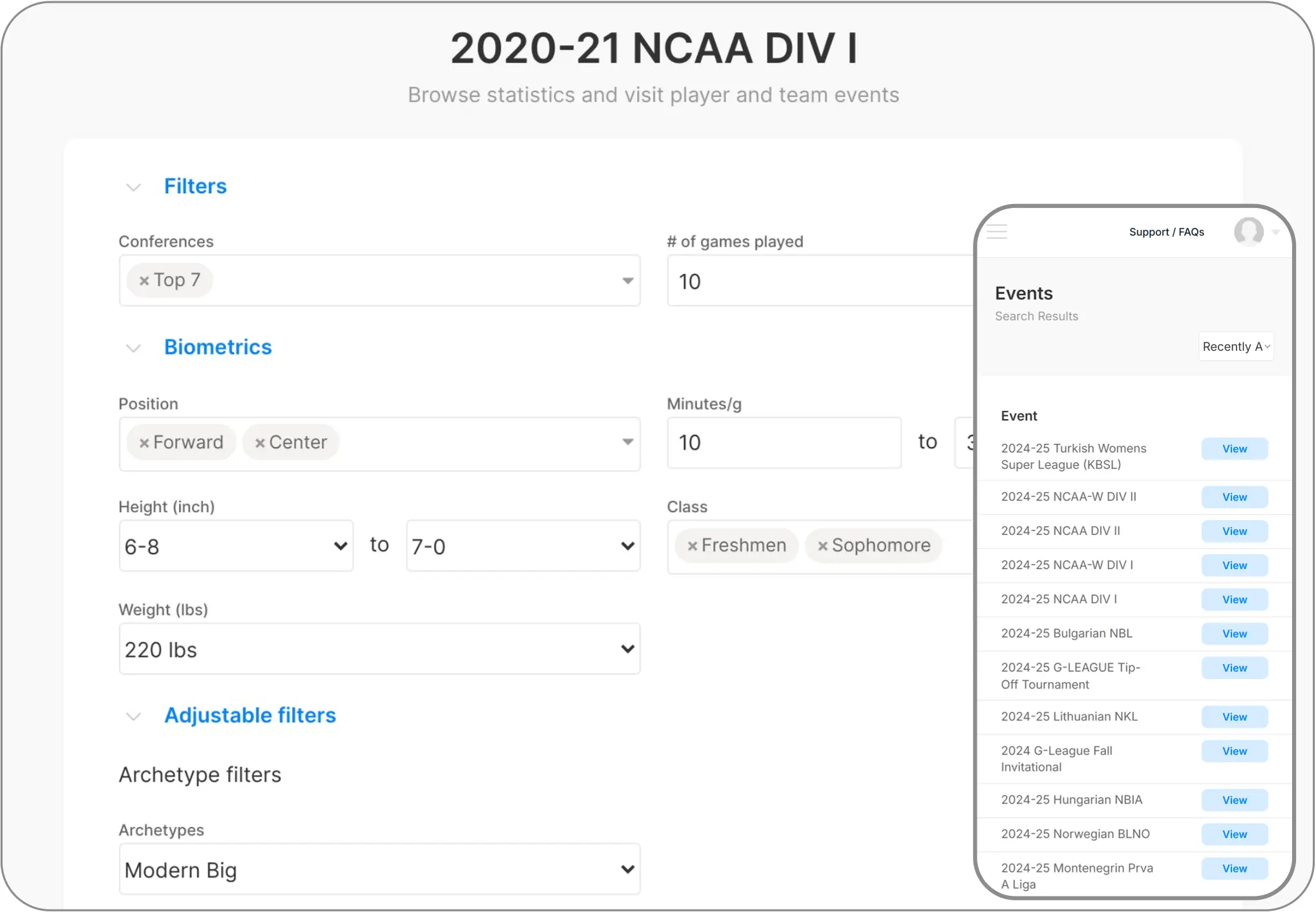This screenshot has height=912, width=1316.
Task: Click the Minutes/g minimum input field
Action: point(784,443)
